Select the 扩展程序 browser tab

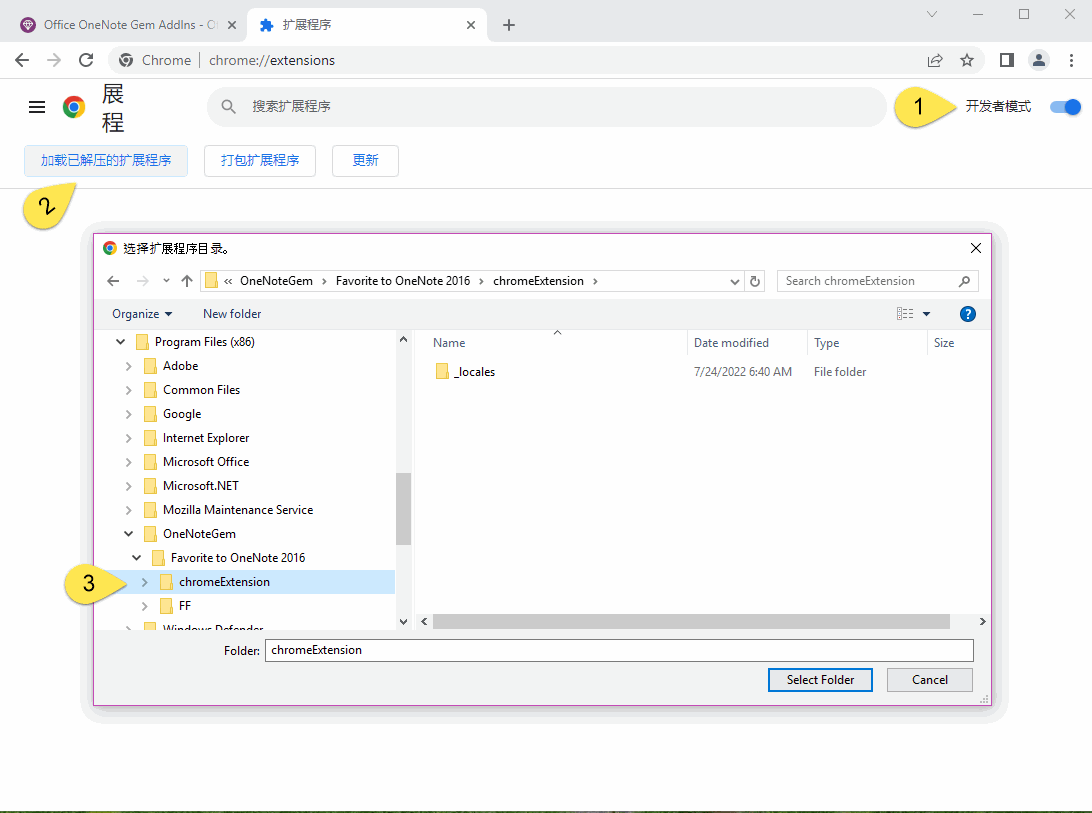click(x=367, y=25)
